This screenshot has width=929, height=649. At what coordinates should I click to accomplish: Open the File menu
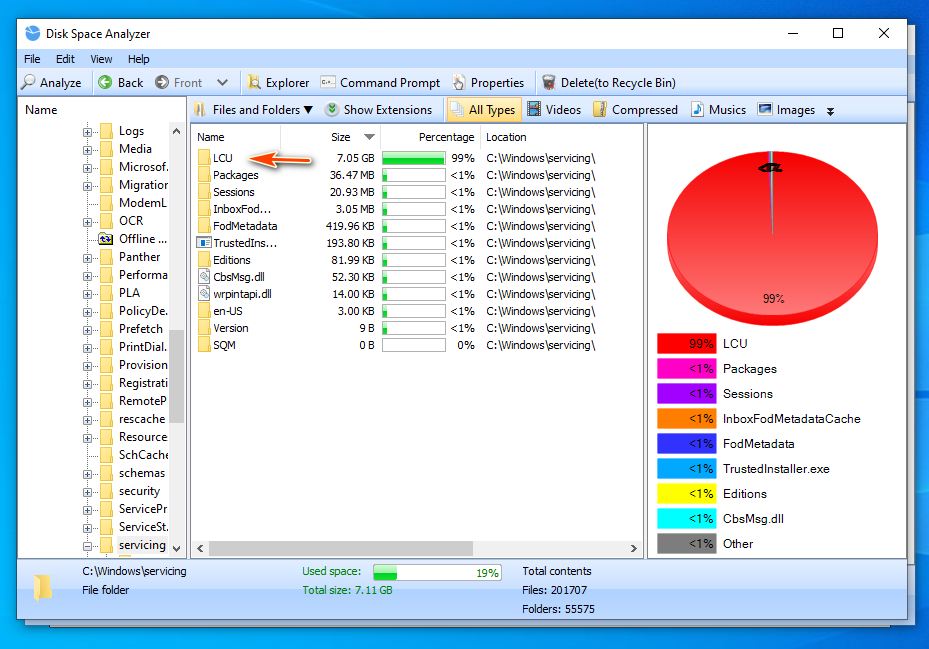pos(32,59)
